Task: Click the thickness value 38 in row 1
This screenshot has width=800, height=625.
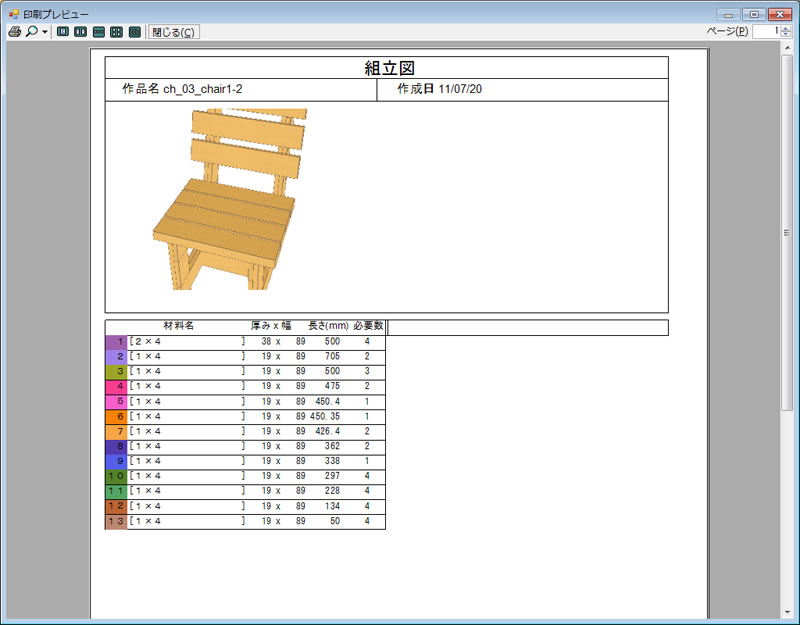Action: (x=266, y=341)
